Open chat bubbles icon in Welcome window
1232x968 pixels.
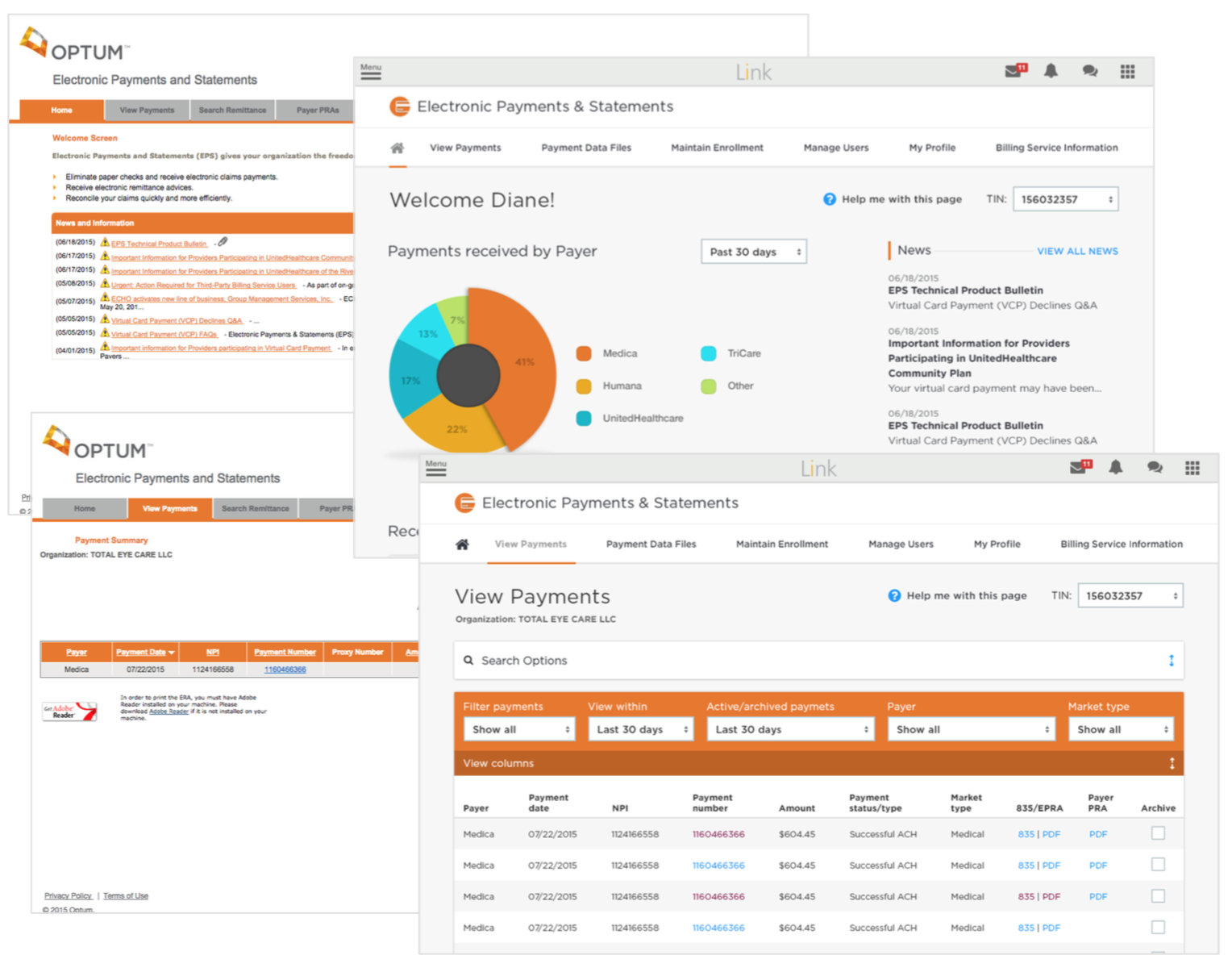click(1089, 71)
